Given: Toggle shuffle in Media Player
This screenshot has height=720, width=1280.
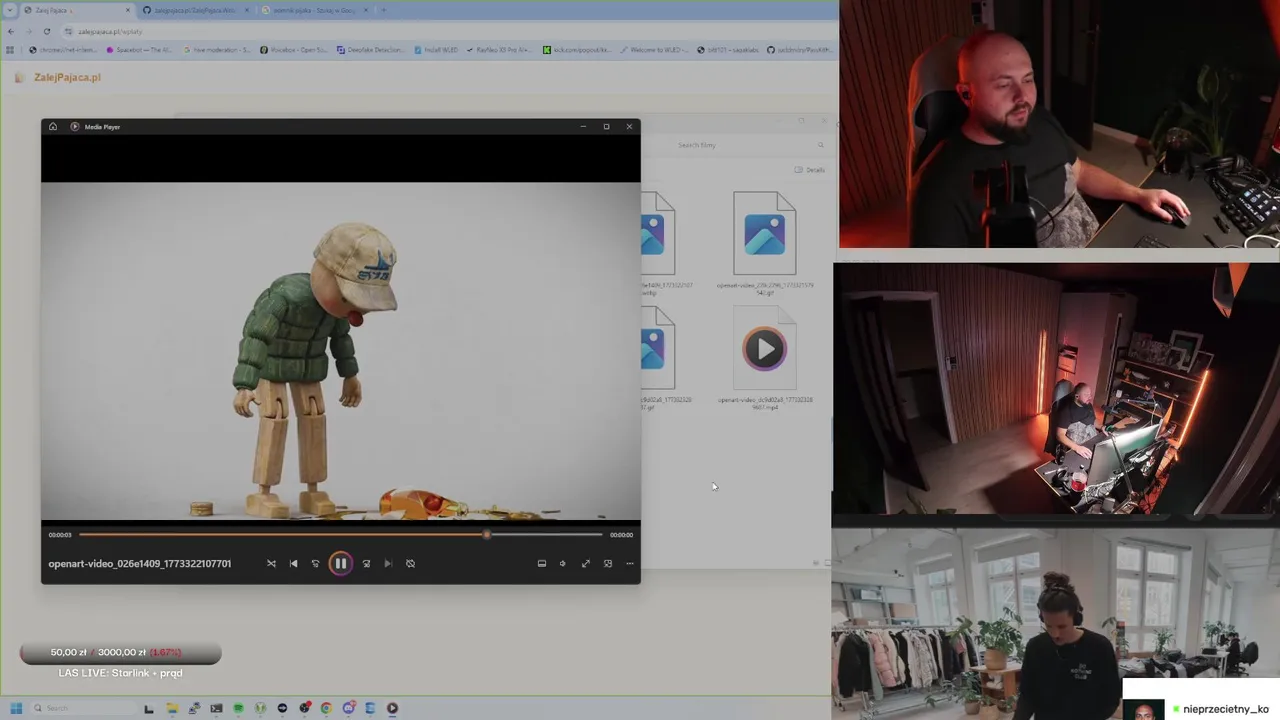Looking at the screenshot, I should tap(271, 564).
